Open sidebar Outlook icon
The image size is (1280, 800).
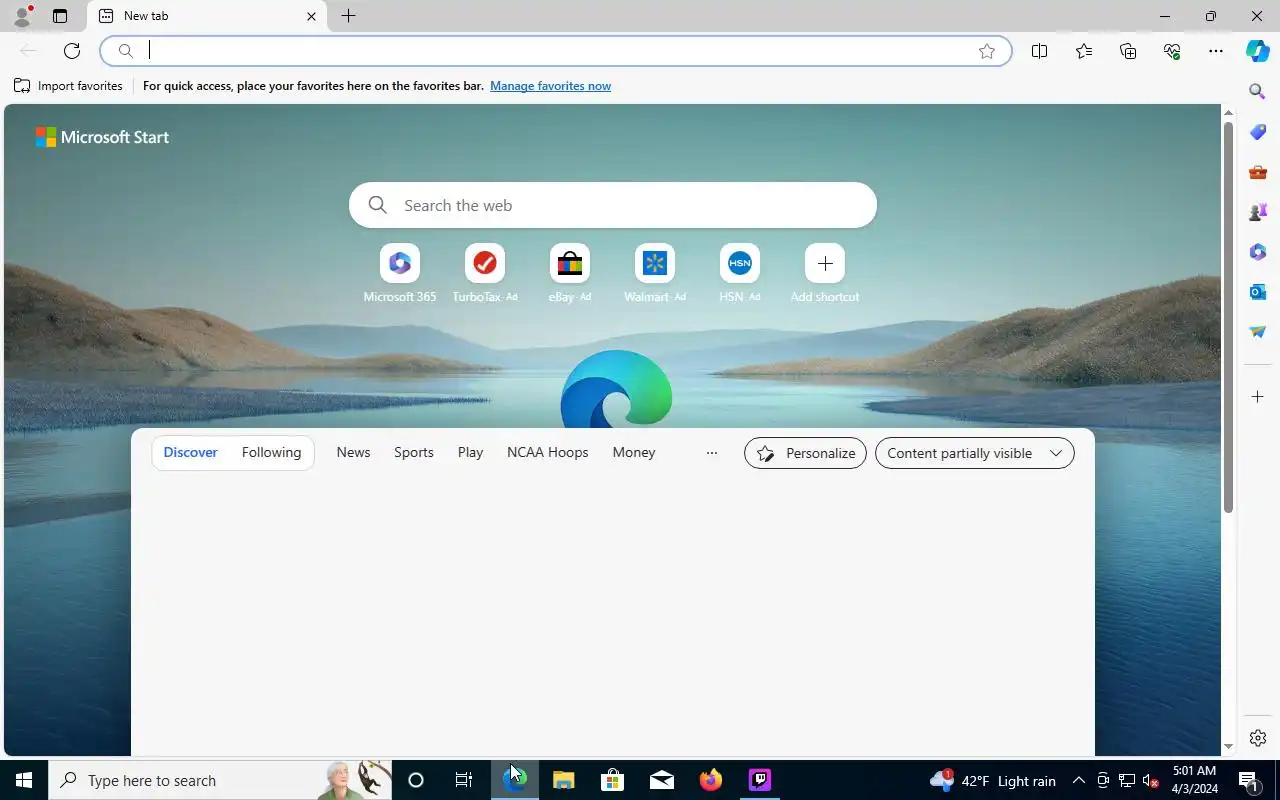tap(1258, 292)
